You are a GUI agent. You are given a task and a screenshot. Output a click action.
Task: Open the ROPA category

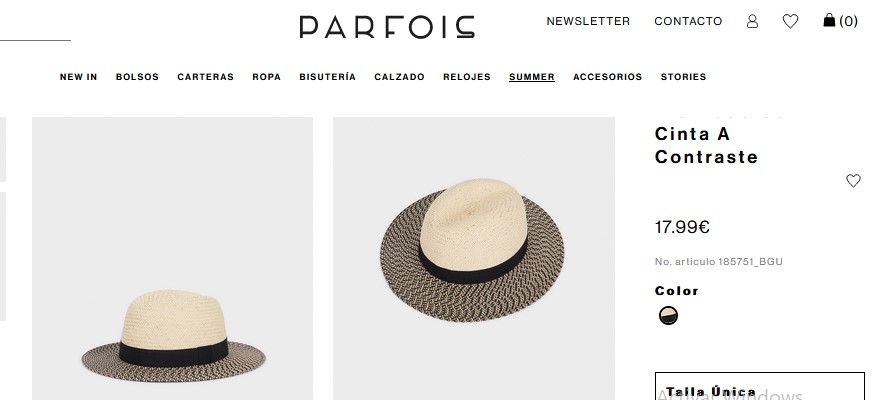(267, 77)
